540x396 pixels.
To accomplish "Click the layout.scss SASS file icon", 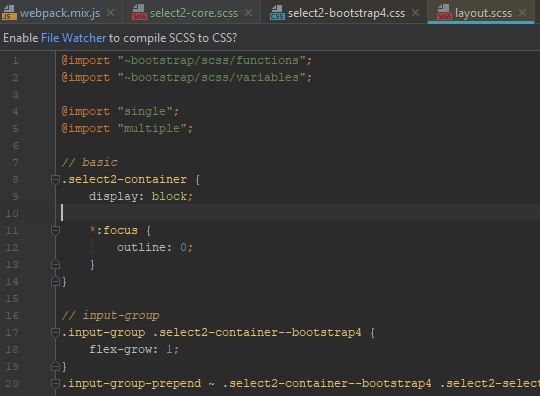I will [x=444, y=13].
